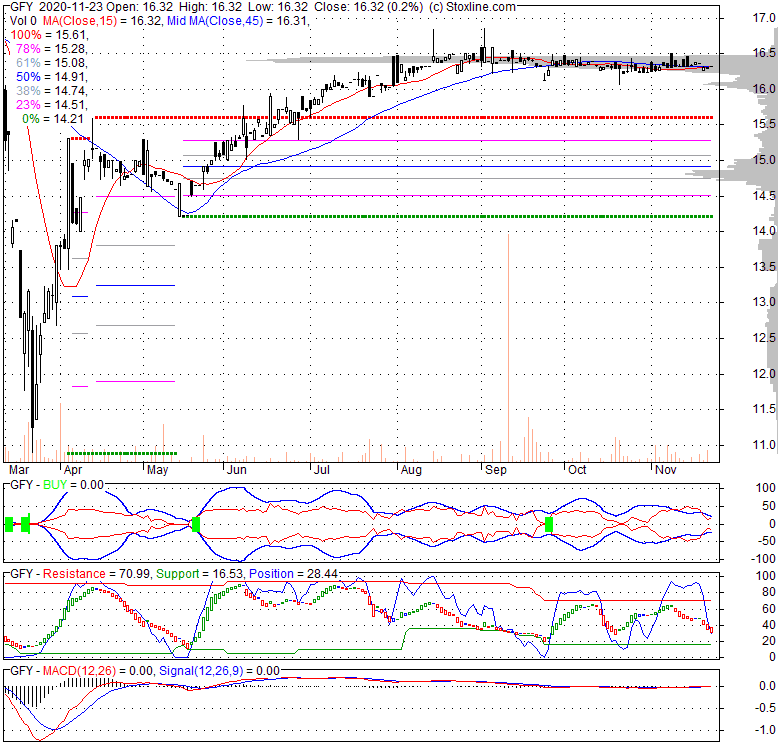Click the 50% = 14.91 Fibonacci label
The height and width of the screenshot is (745, 780).
coord(52,77)
